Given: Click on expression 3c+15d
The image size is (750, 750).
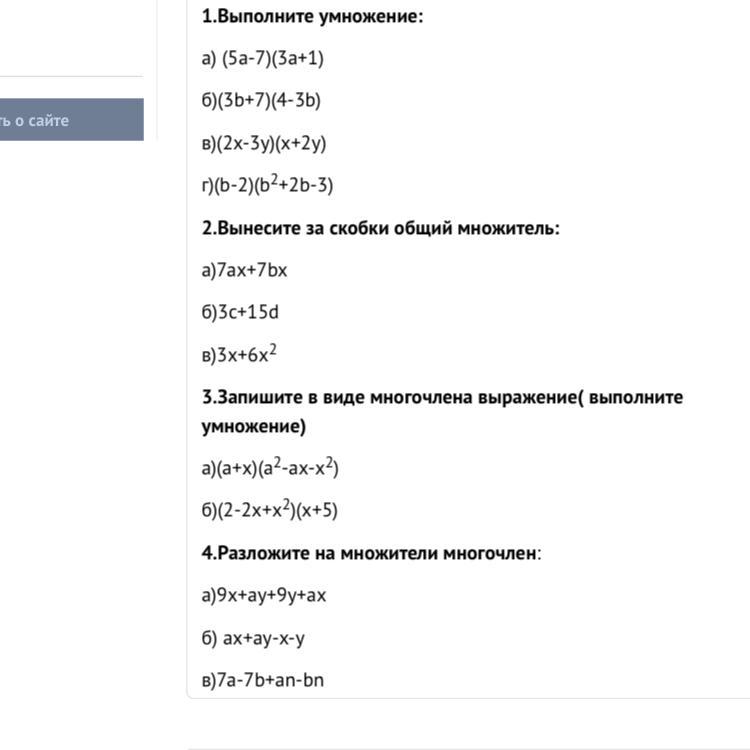Looking at the screenshot, I should tap(248, 312).
